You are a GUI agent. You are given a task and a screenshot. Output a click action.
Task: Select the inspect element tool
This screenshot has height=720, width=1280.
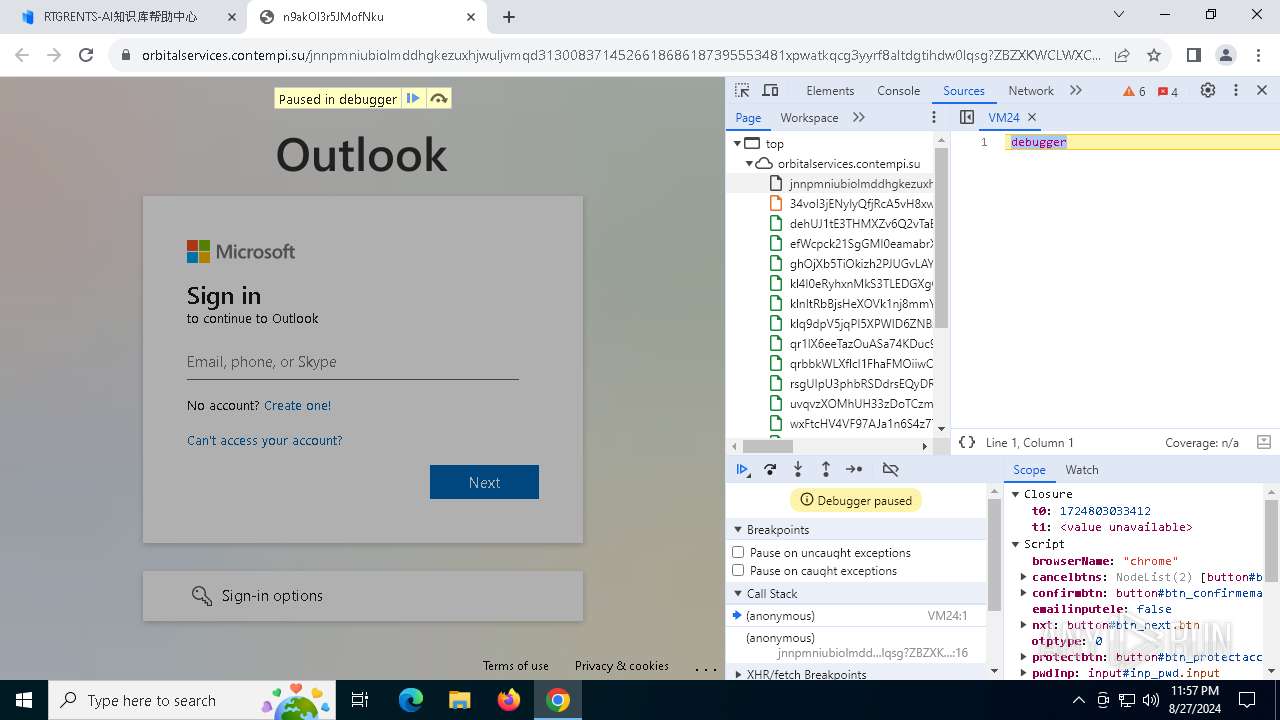pos(742,90)
